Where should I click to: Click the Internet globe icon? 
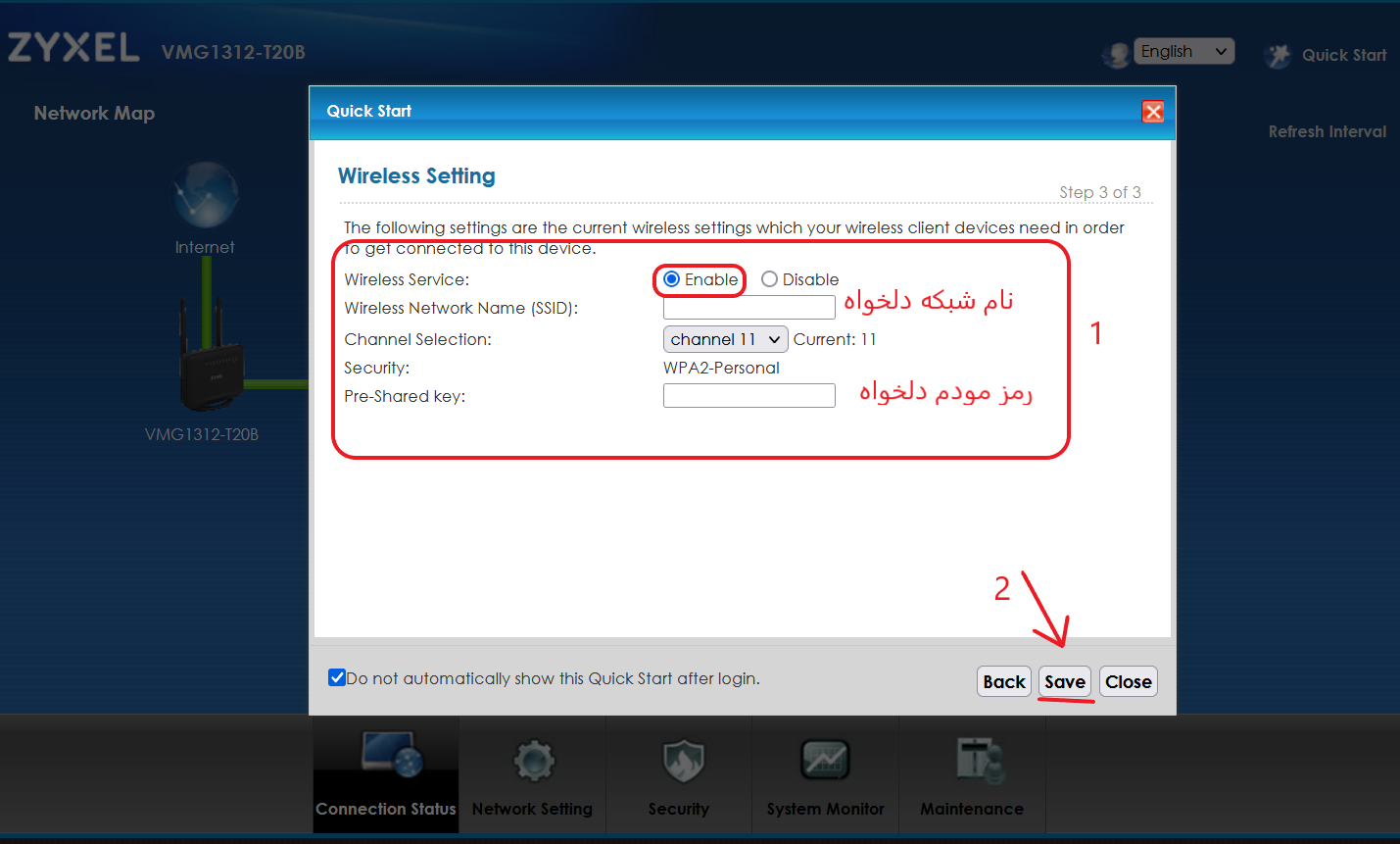[206, 195]
